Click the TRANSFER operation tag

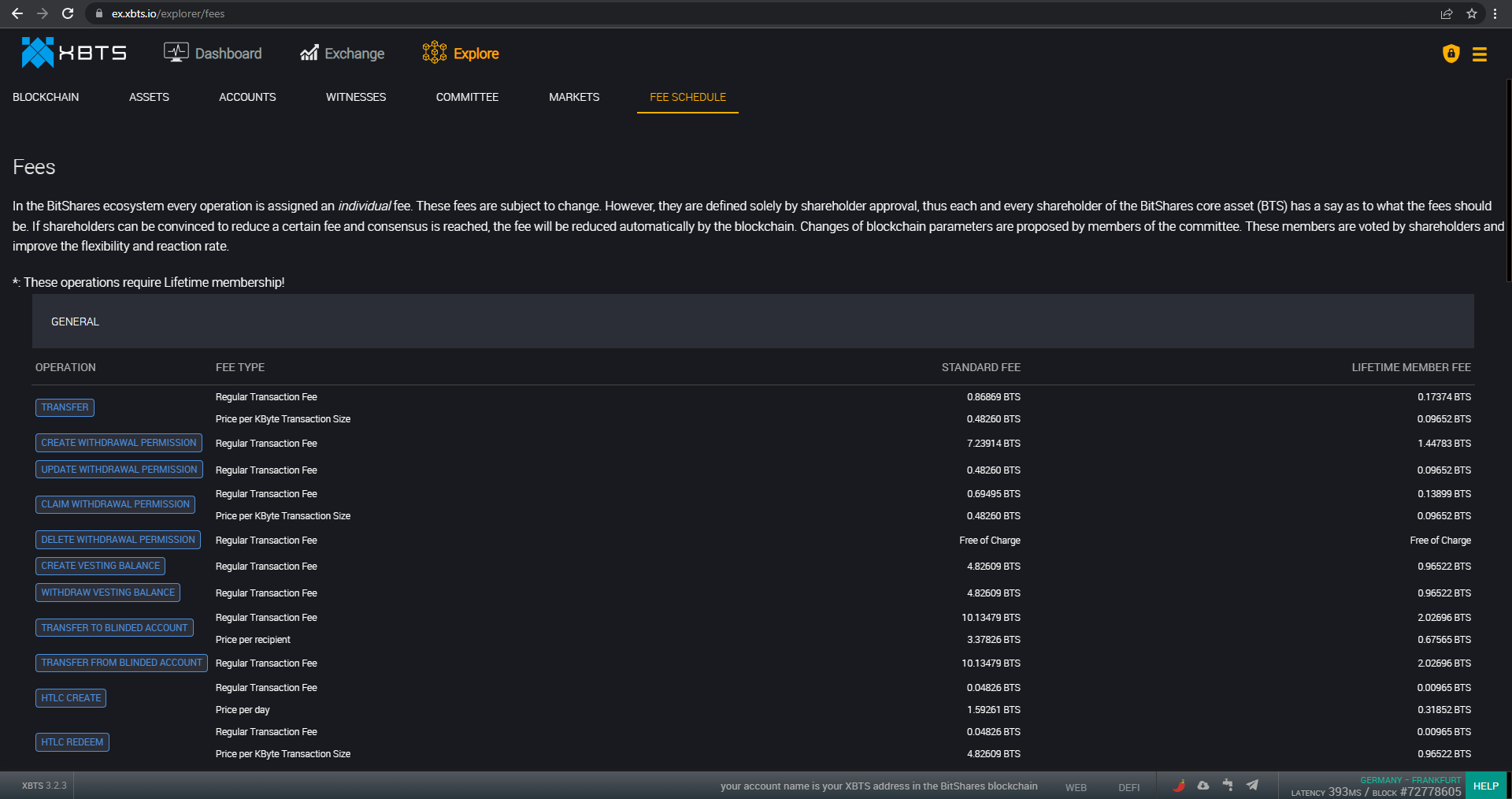point(65,407)
